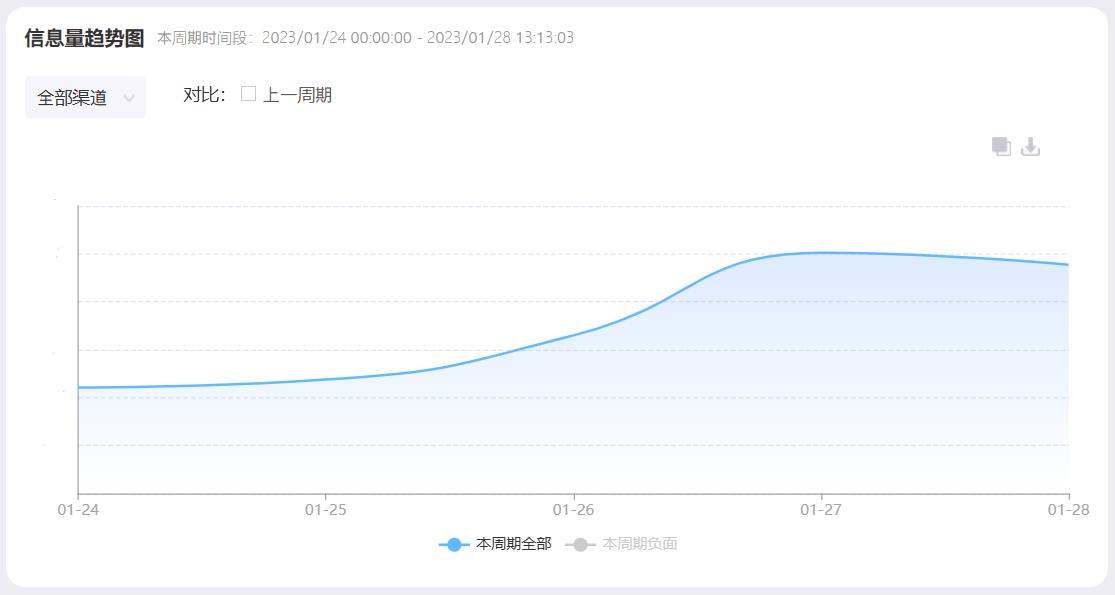This screenshot has height=595, width=1115.
Task: Toggle the 本周期全部 legend series
Action: [x=495, y=544]
